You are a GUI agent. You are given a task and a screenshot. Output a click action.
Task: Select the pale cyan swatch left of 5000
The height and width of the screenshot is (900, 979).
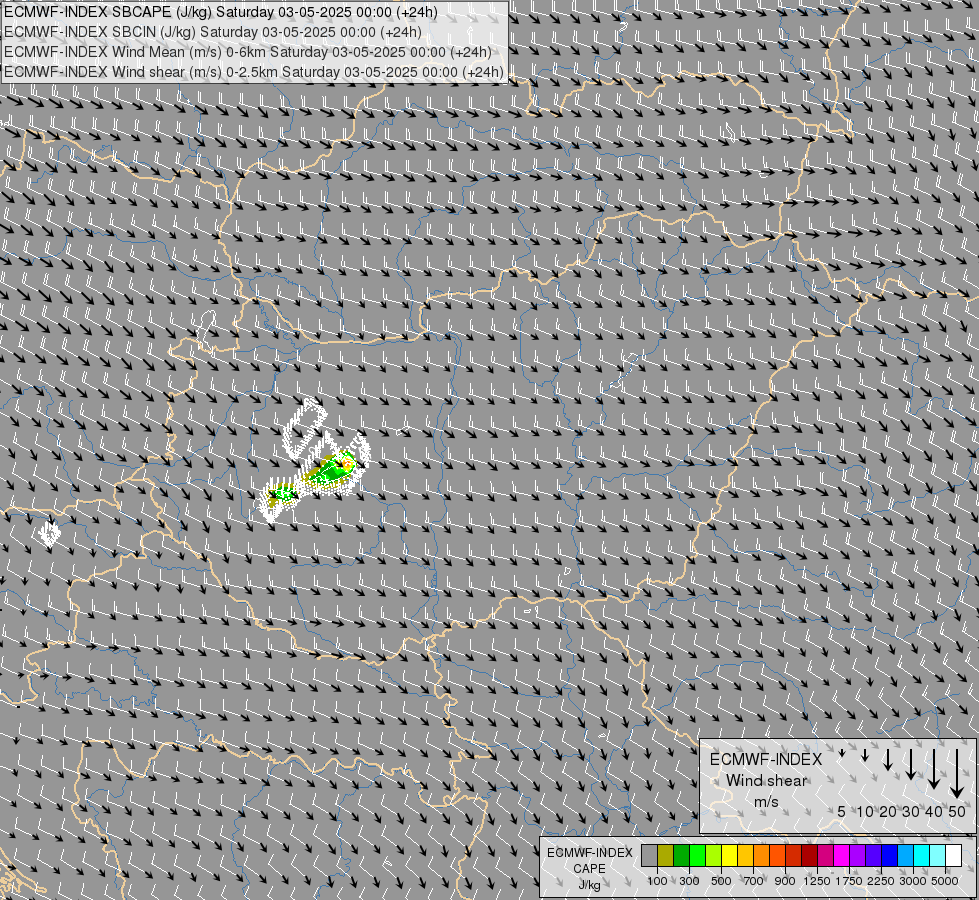coord(938,856)
